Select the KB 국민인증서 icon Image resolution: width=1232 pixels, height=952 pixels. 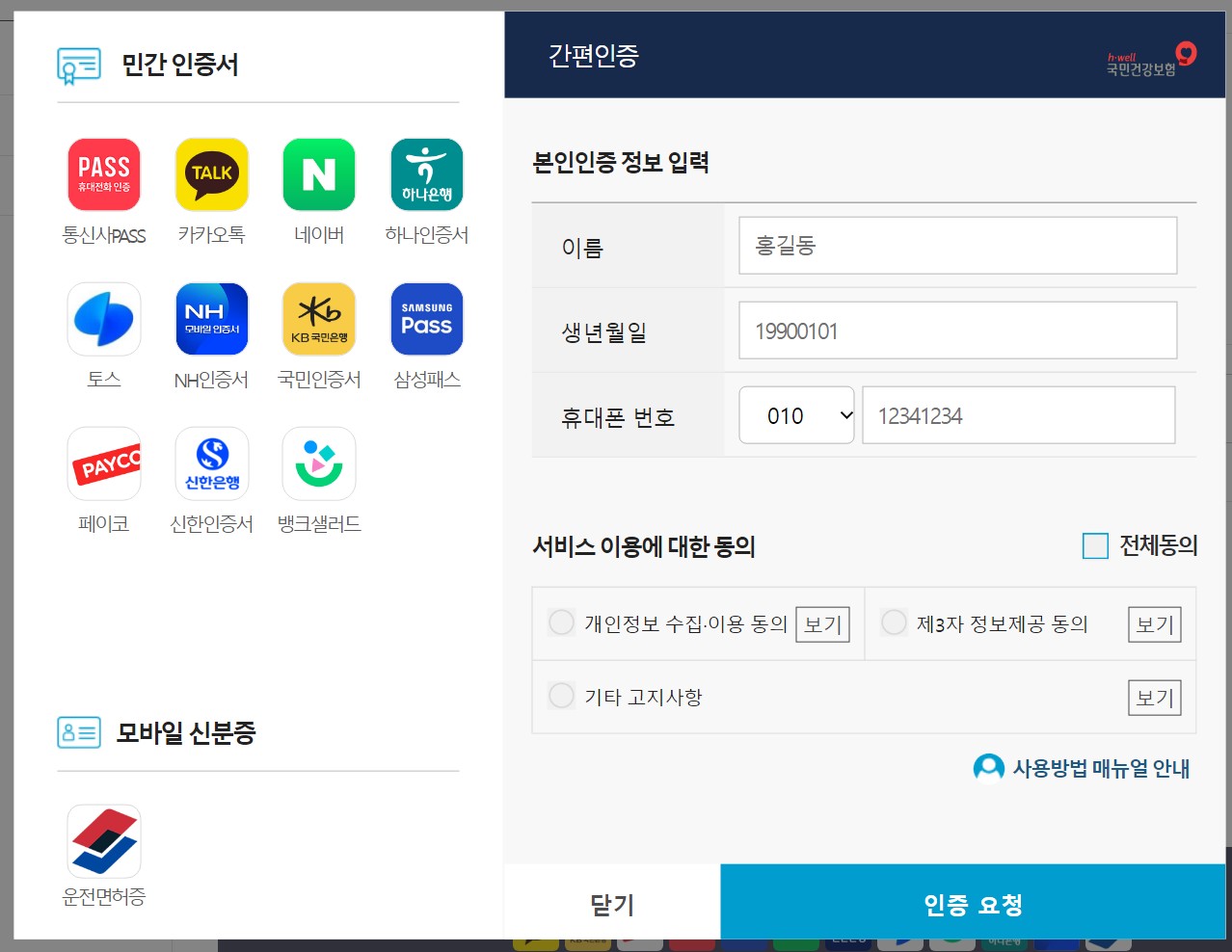point(319,319)
